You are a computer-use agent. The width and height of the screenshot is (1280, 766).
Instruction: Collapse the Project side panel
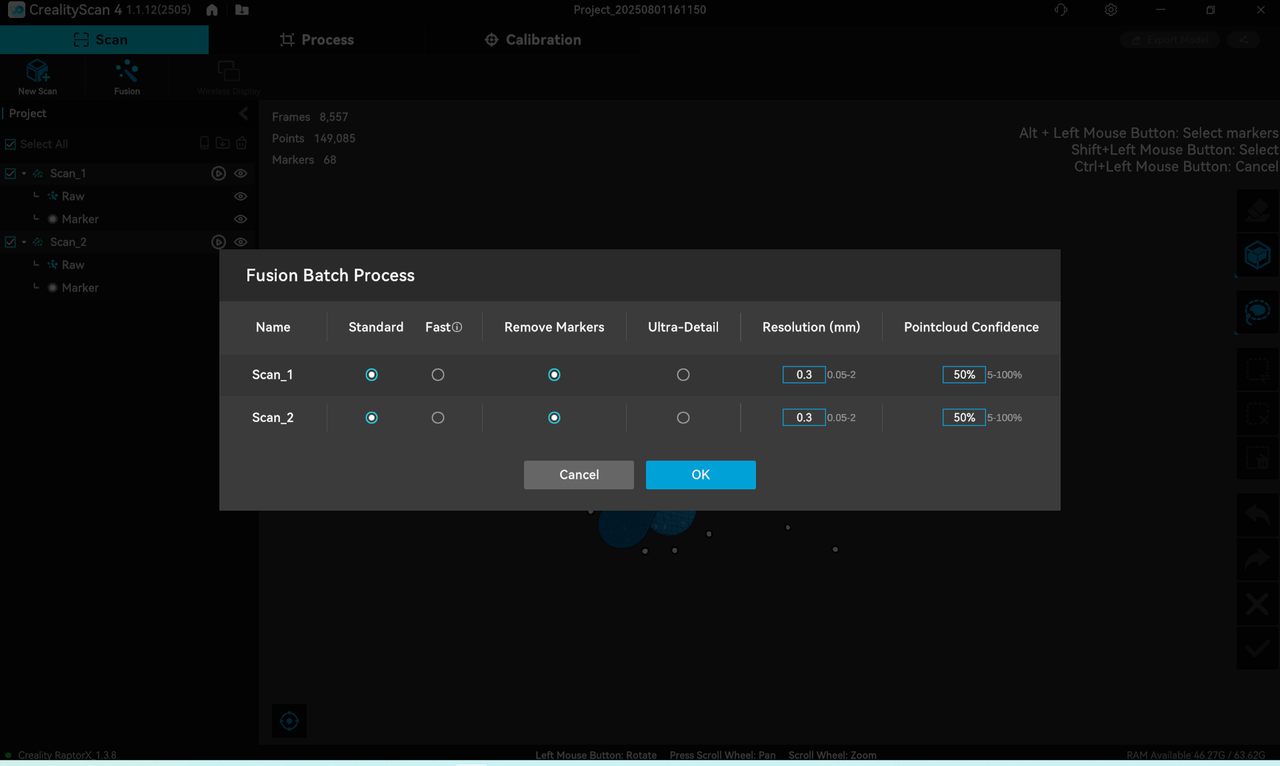pos(243,114)
